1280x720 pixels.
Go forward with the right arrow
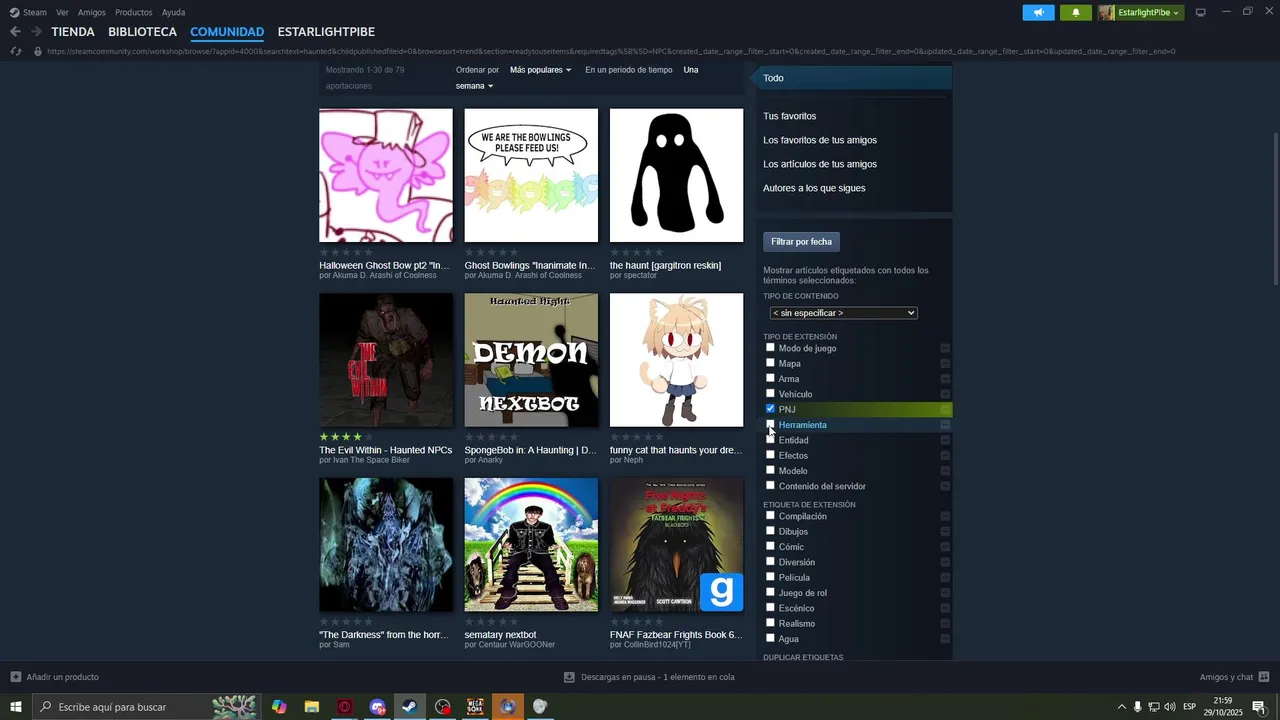coord(36,32)
